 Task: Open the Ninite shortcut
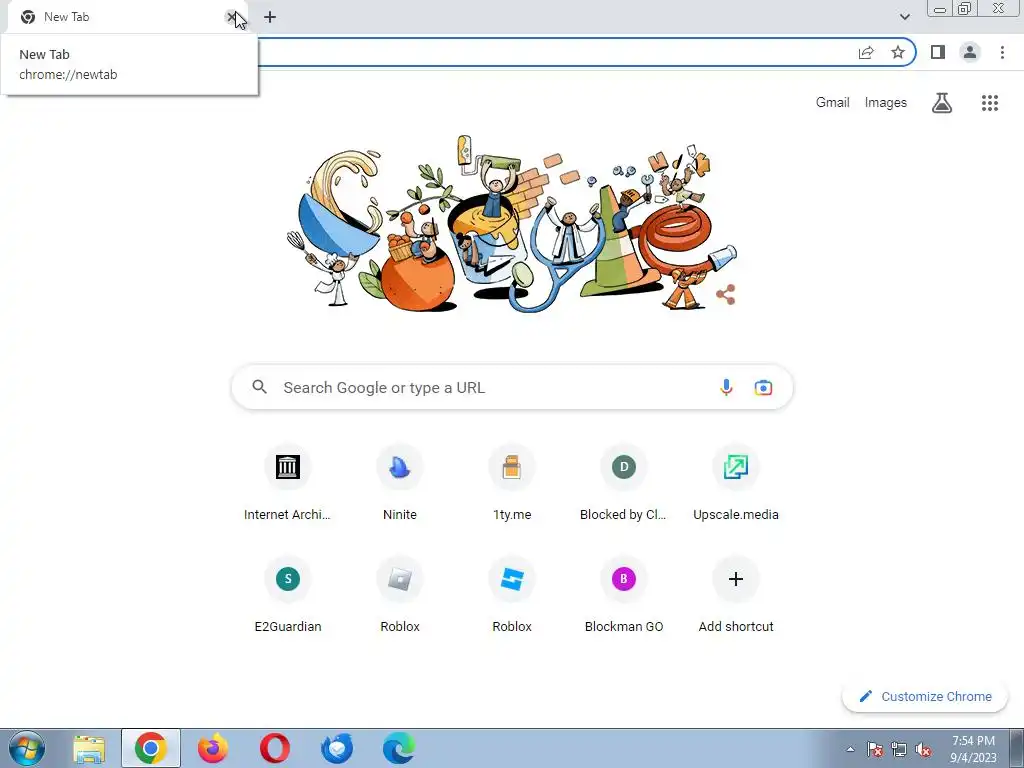[x=400, y=484]
